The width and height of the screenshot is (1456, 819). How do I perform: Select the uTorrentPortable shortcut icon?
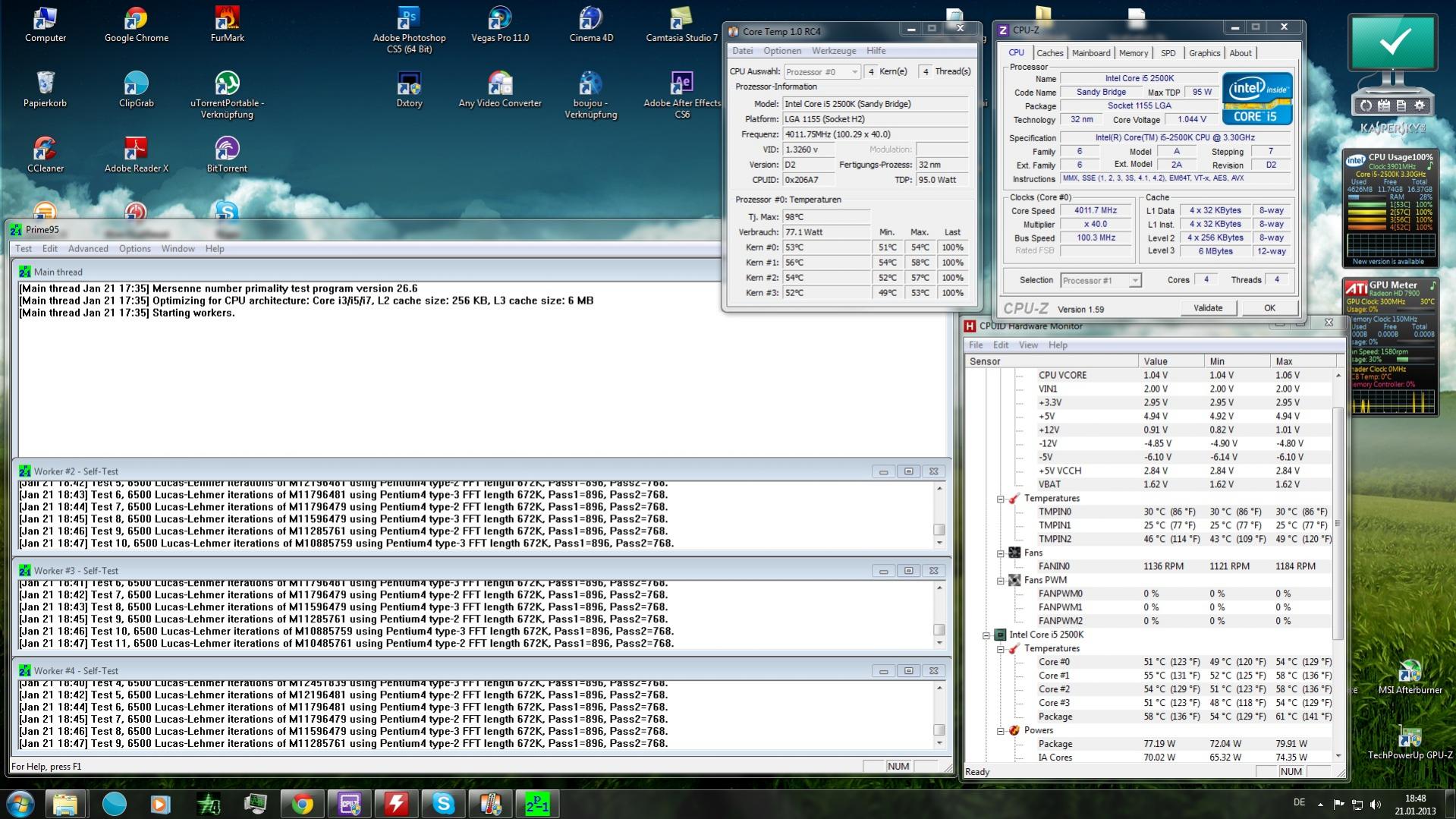pyautogui.click(x=227, y=95)
